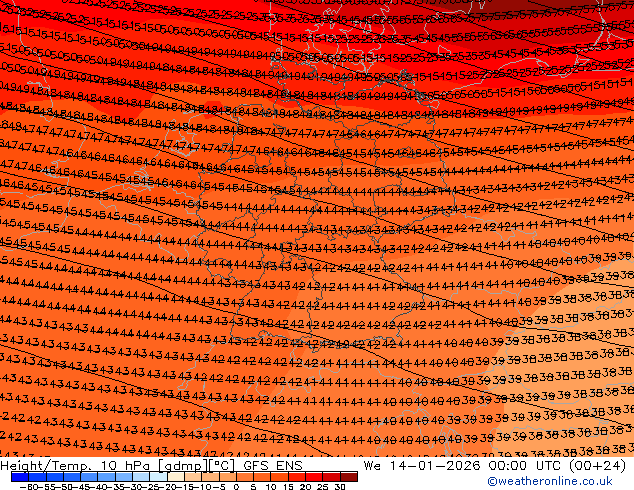634x490 pixels.
Task: Pick the legend swatch between 0 and 5
Action: coord(245,477)
